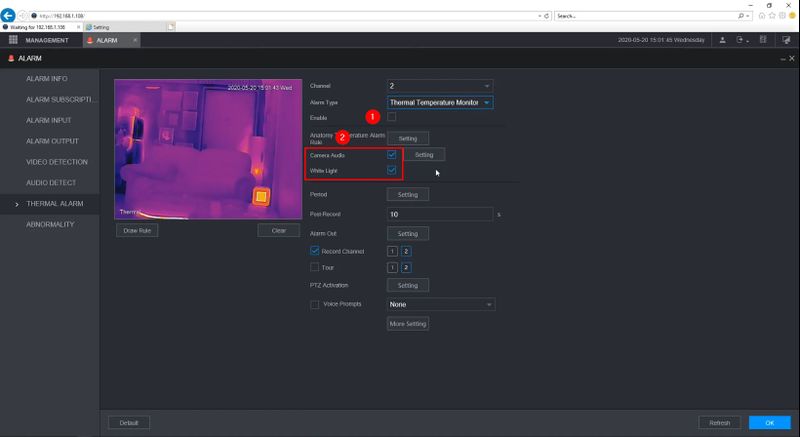Click the thermal camera preview image

coord(208,149)
